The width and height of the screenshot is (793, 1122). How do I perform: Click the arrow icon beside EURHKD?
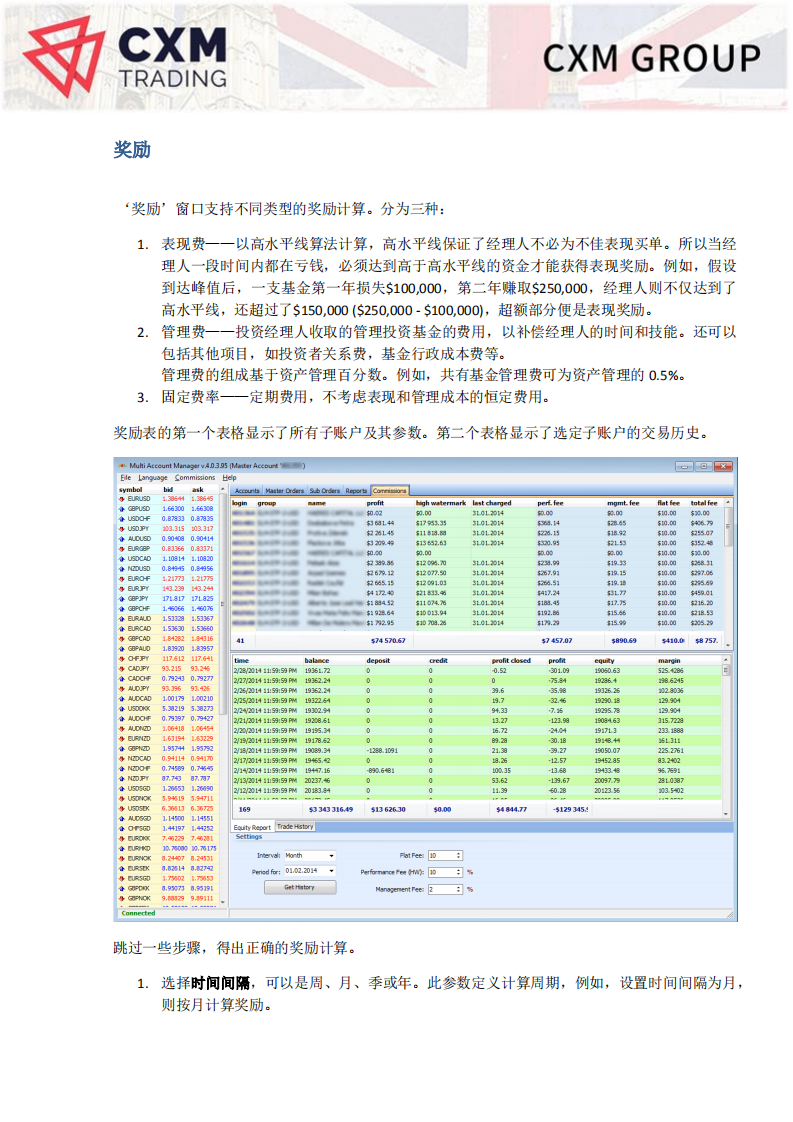click(122, 849)
